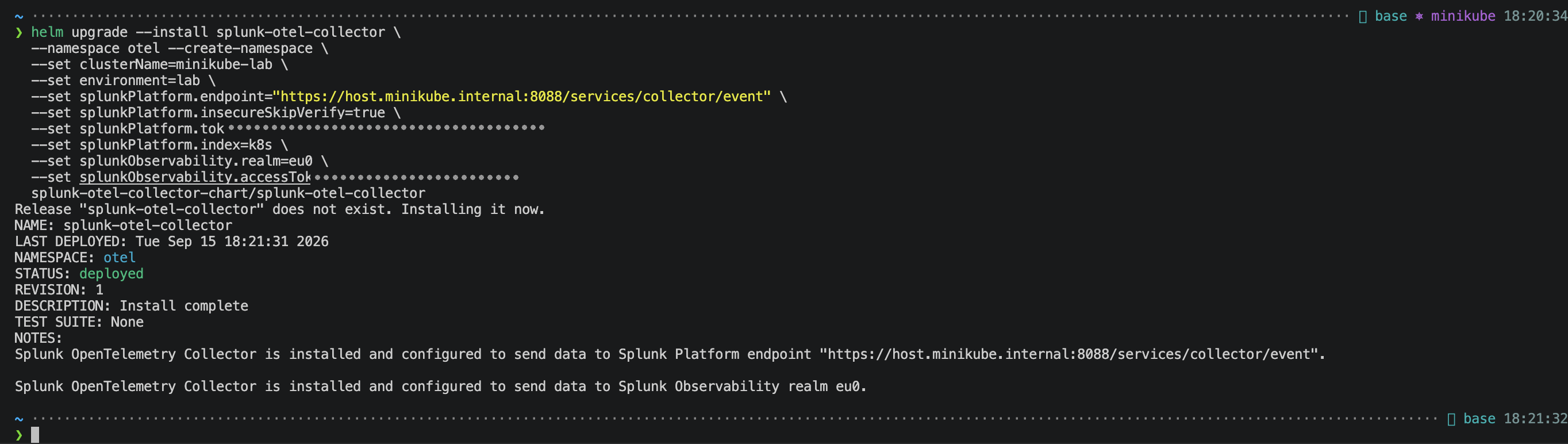The width and height of the screenshot is (1568, 444).
Task: Click the 'helm' command word
Action: click(47, 32)
